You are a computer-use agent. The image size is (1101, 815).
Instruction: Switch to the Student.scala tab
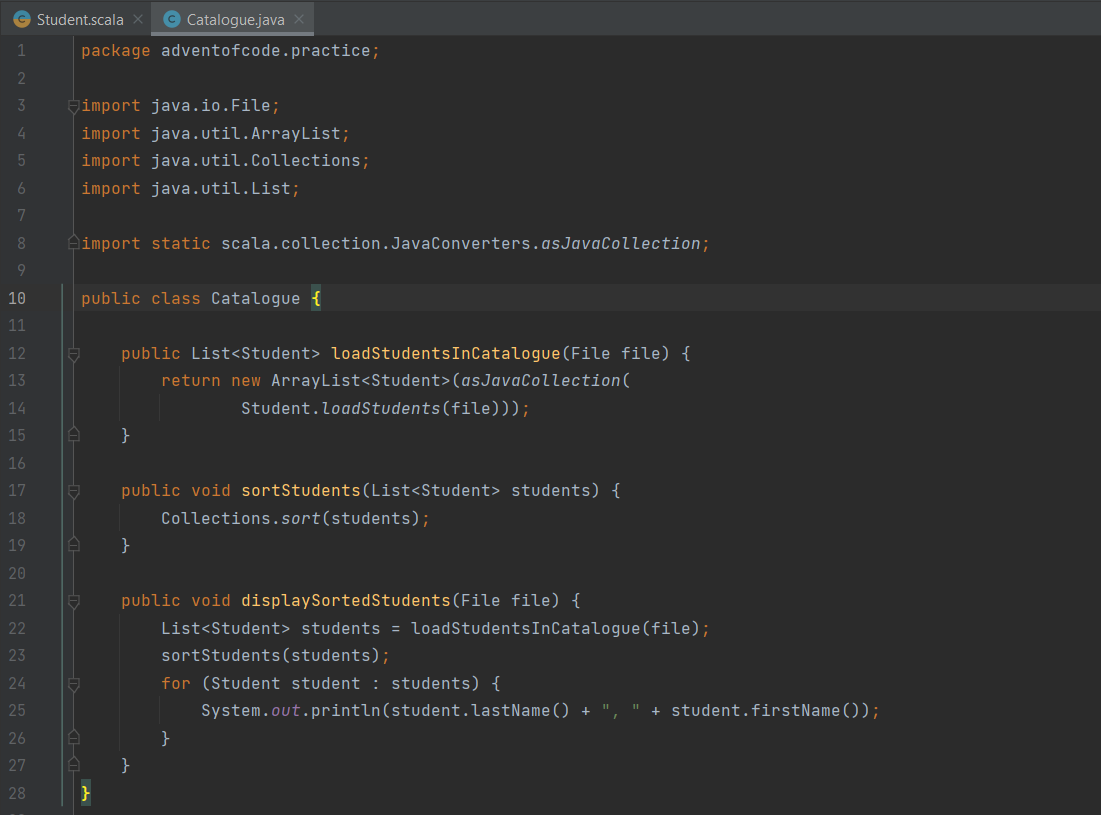click(x=79, y=20)
